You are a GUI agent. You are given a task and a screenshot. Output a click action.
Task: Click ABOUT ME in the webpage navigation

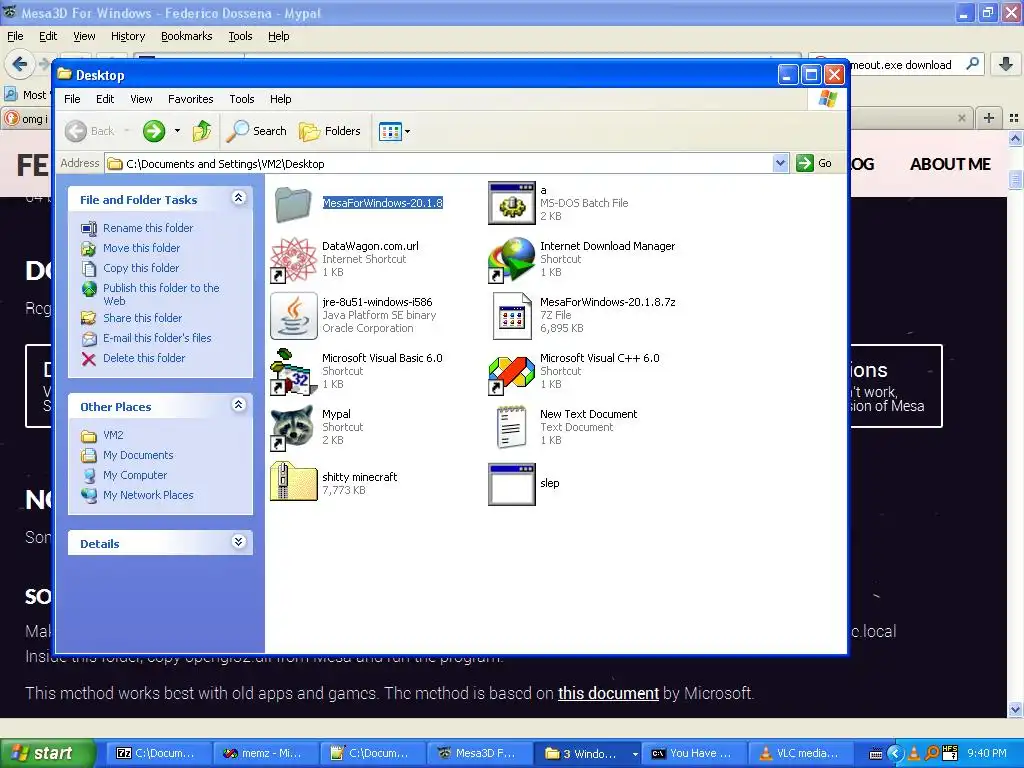[x=950, y=164]
